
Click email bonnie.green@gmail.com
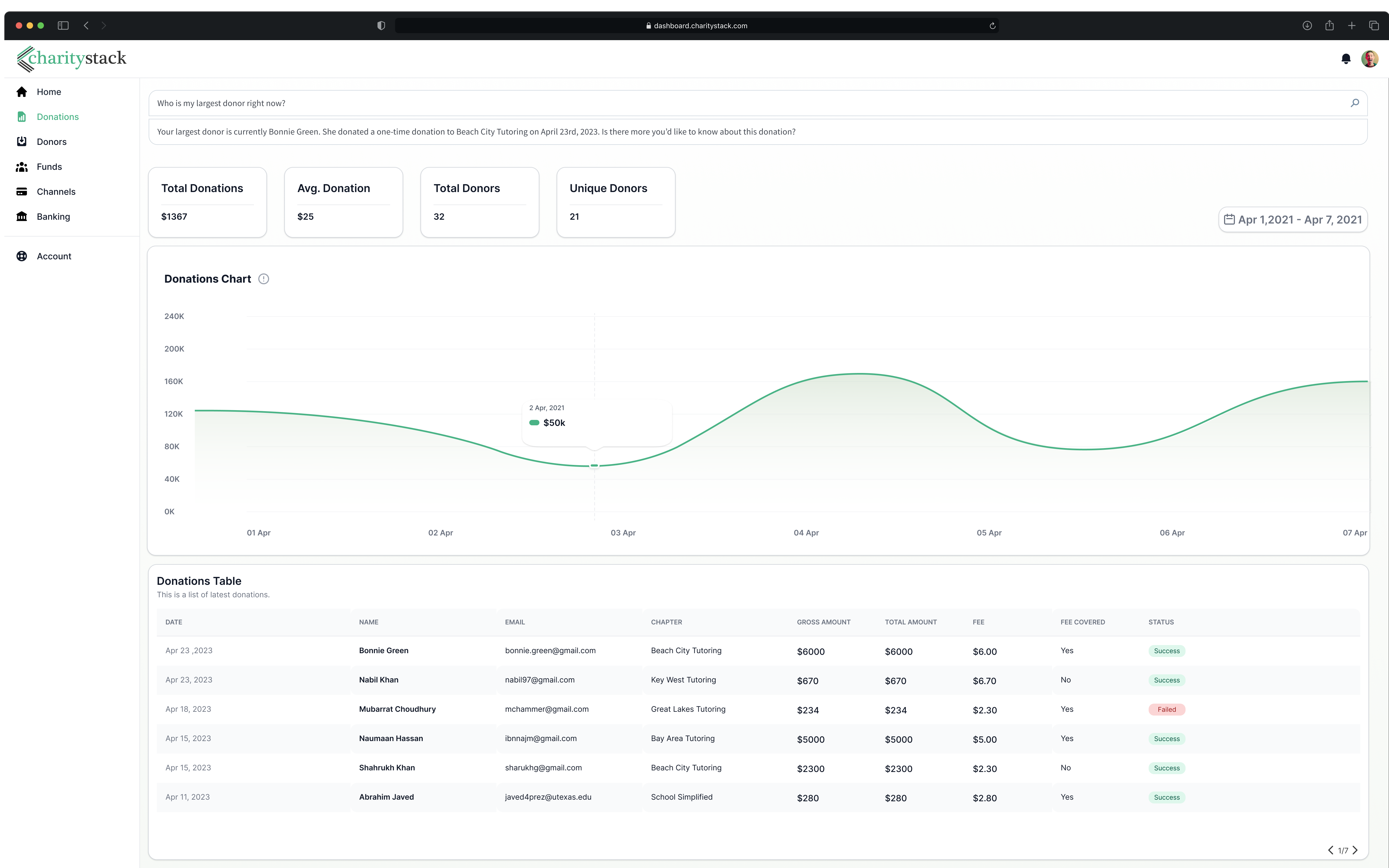[x=550, y=650]
